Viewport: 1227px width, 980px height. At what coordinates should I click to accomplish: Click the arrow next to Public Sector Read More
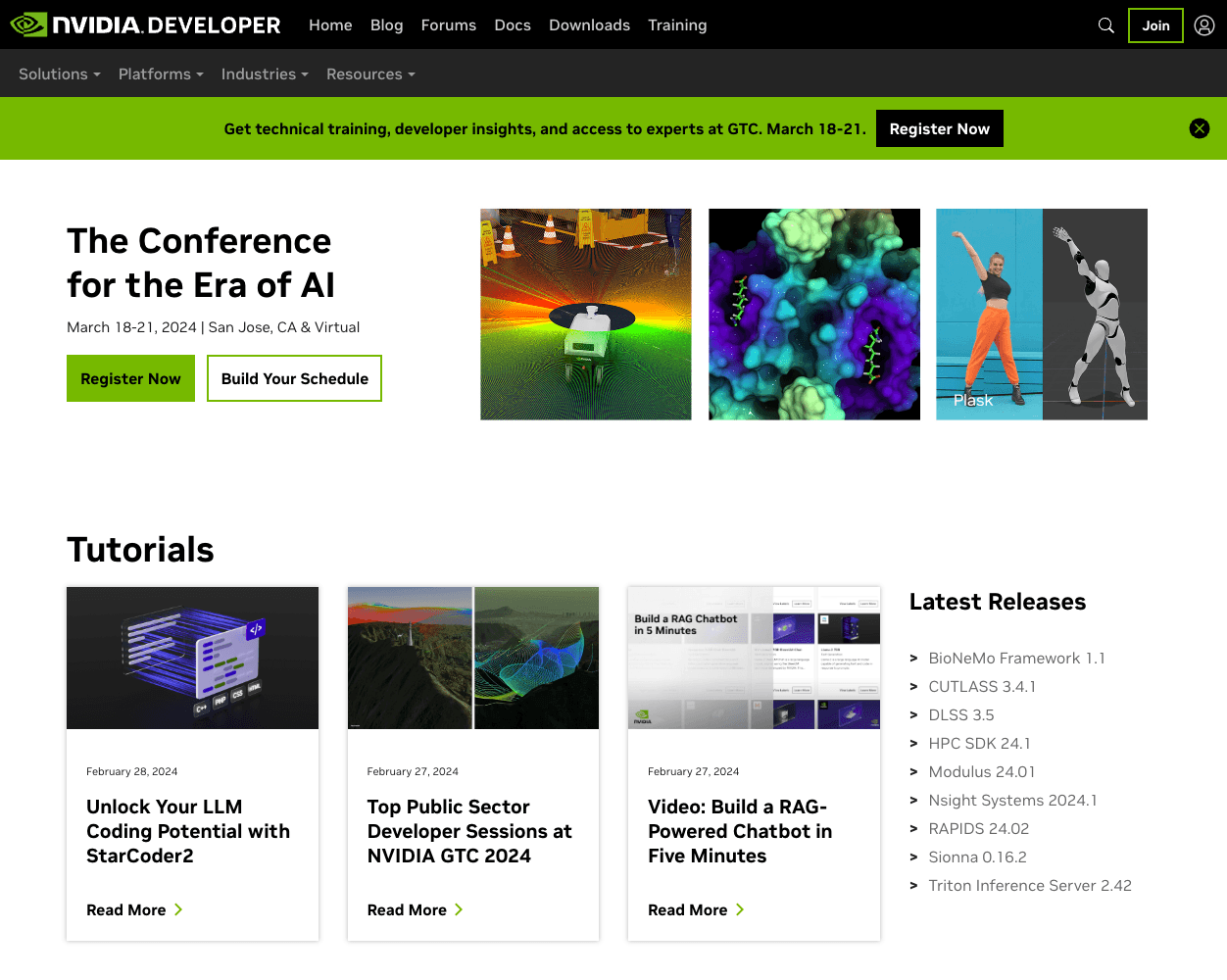coord(459,909)
